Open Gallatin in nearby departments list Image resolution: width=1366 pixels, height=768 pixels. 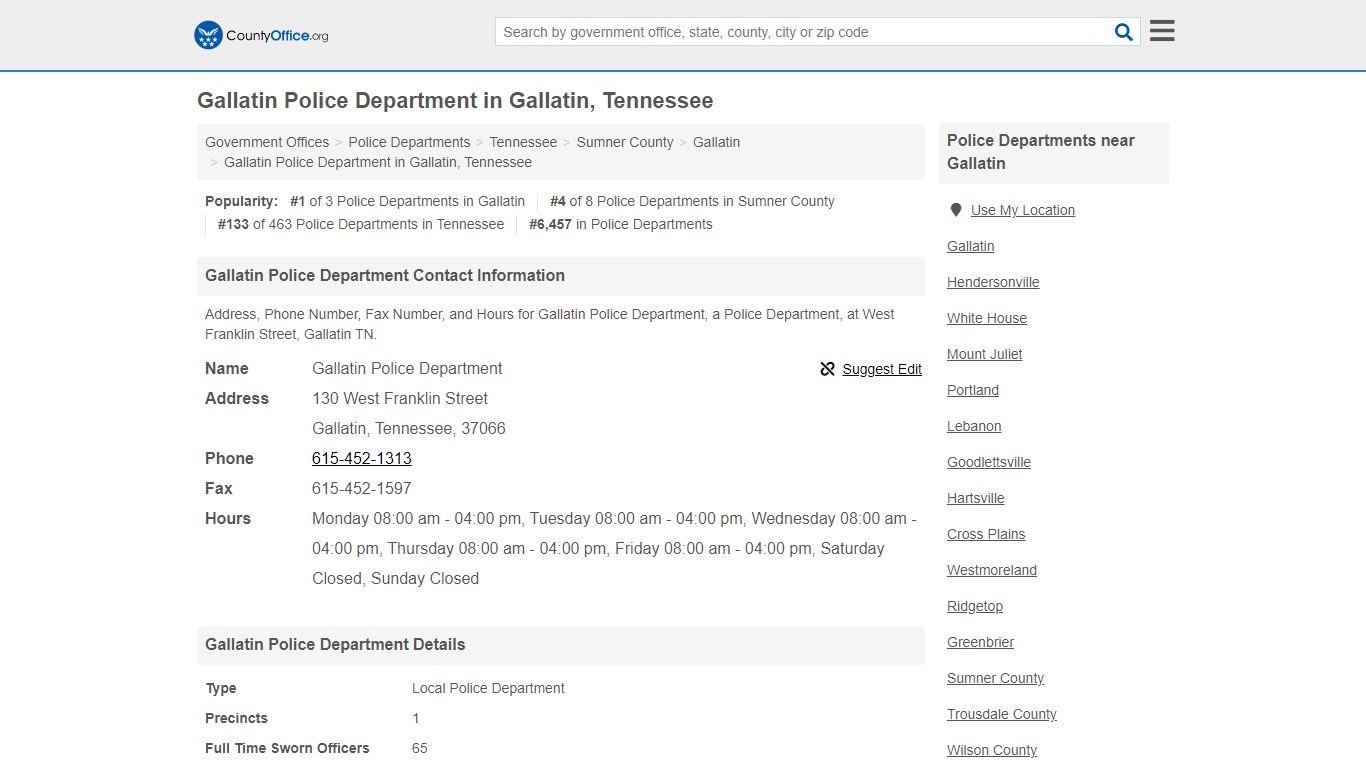point(970,246)
